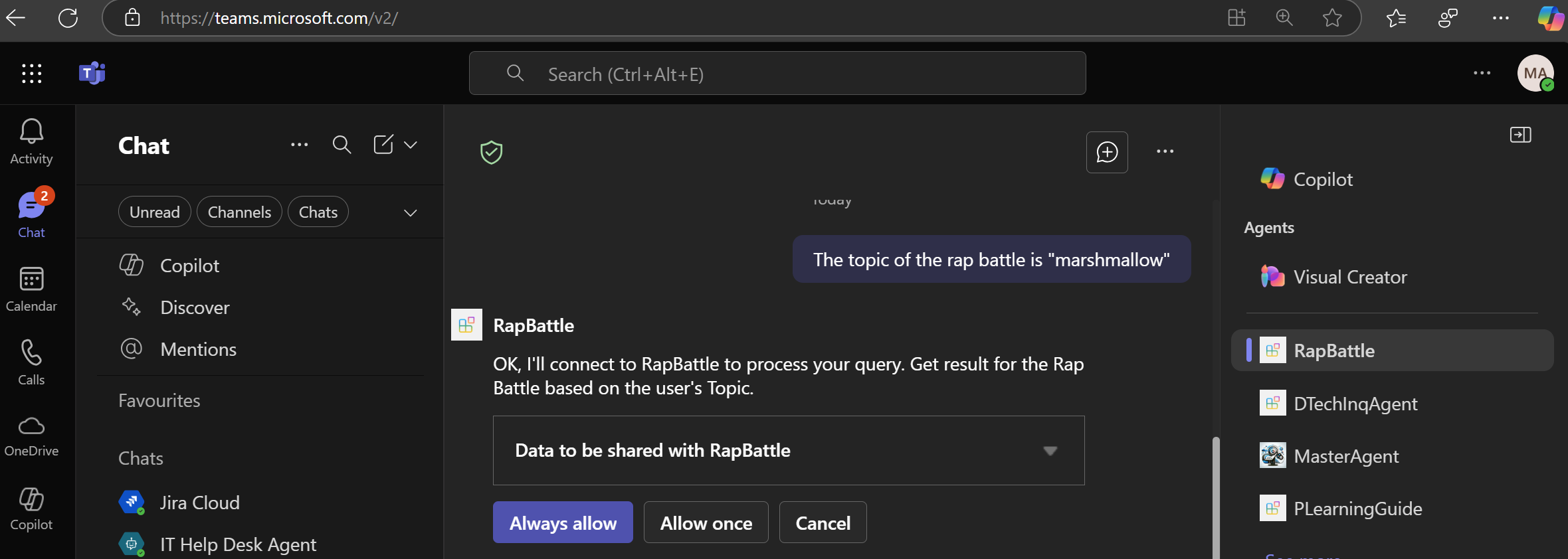
Task: Go back with the browser back arrow
Action: pyautogui.click(x=16, y=18)
